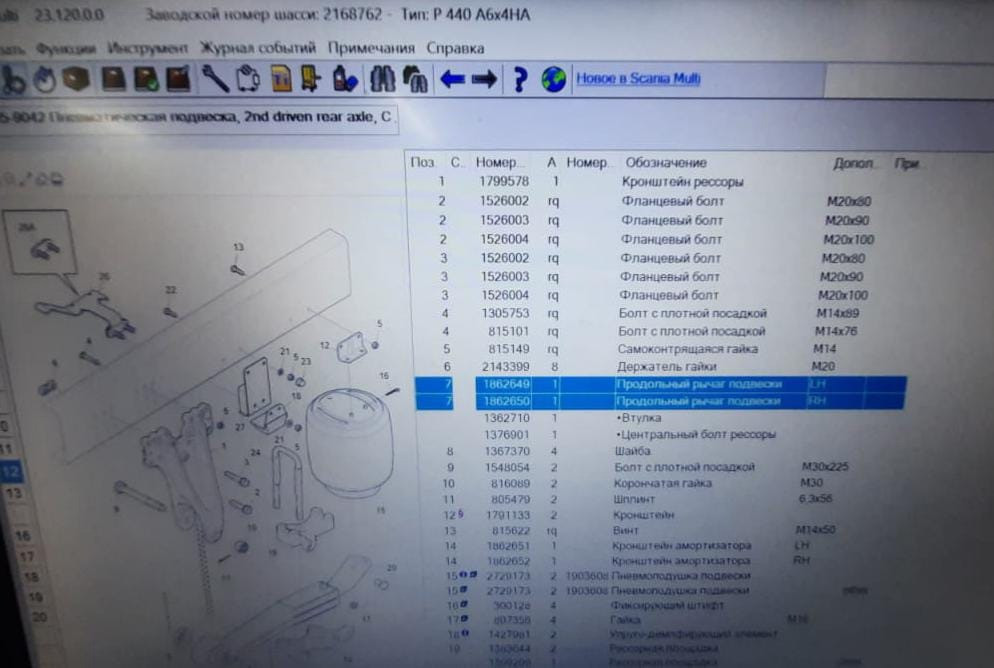Open the Справка menu
This screenshot has height=668, width=994.
455,48
